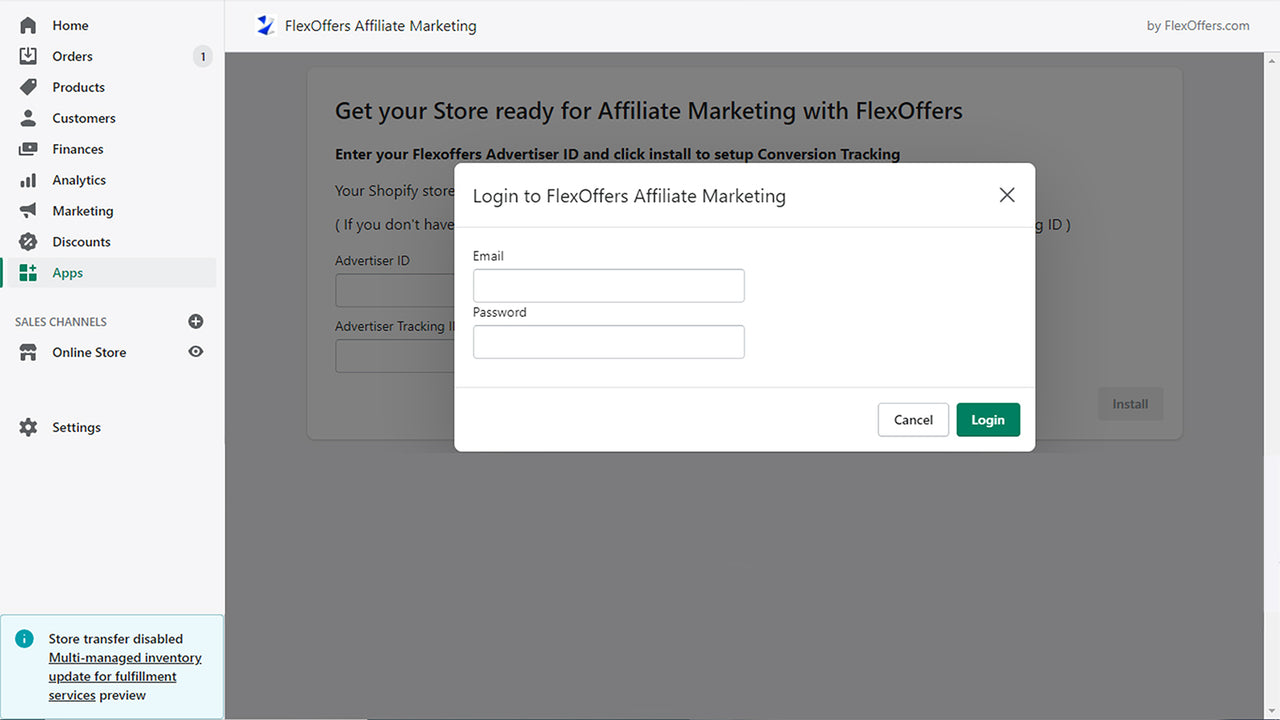Click inside the Email input field

point(608,285)
